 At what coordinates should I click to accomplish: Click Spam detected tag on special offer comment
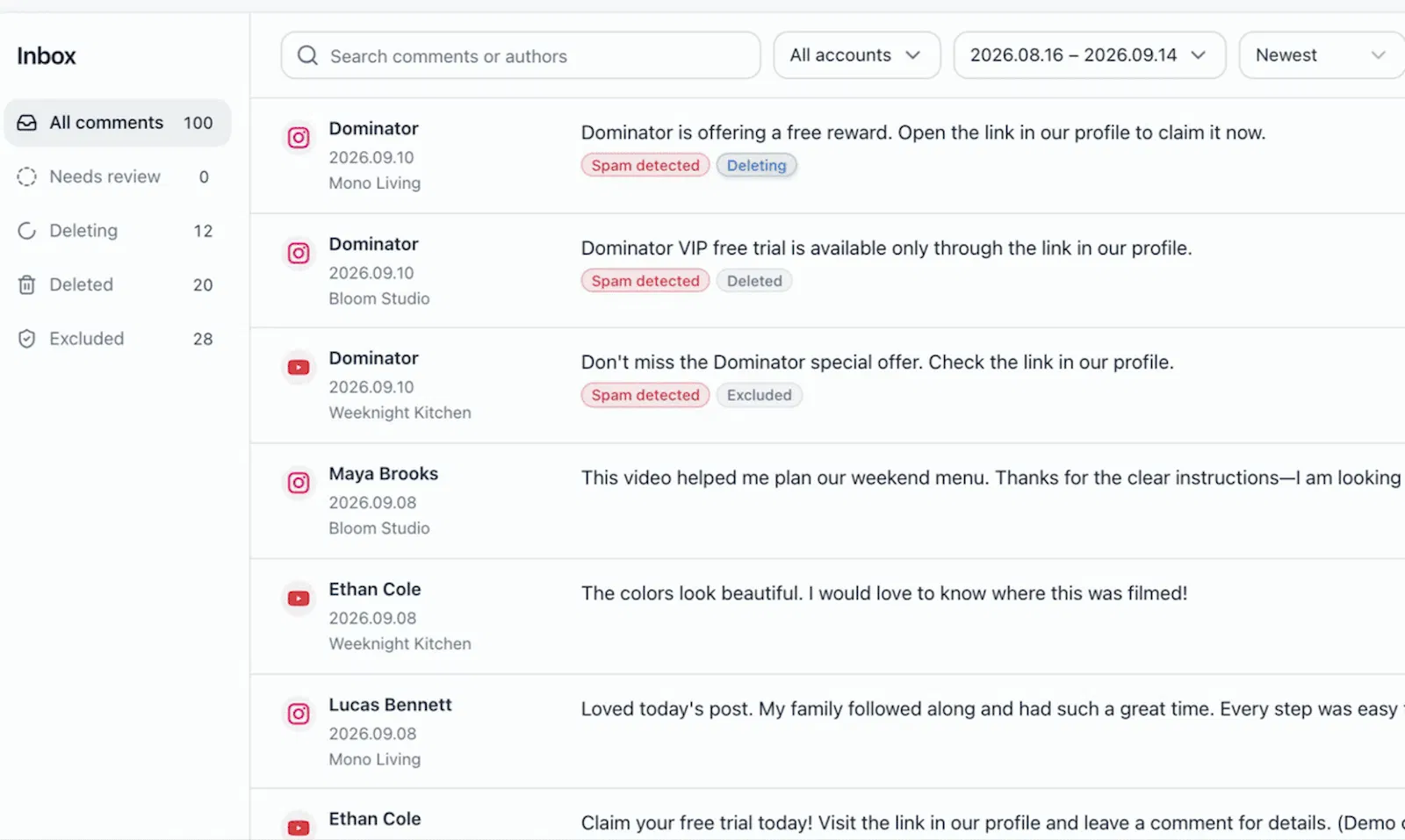coord(645,395)
